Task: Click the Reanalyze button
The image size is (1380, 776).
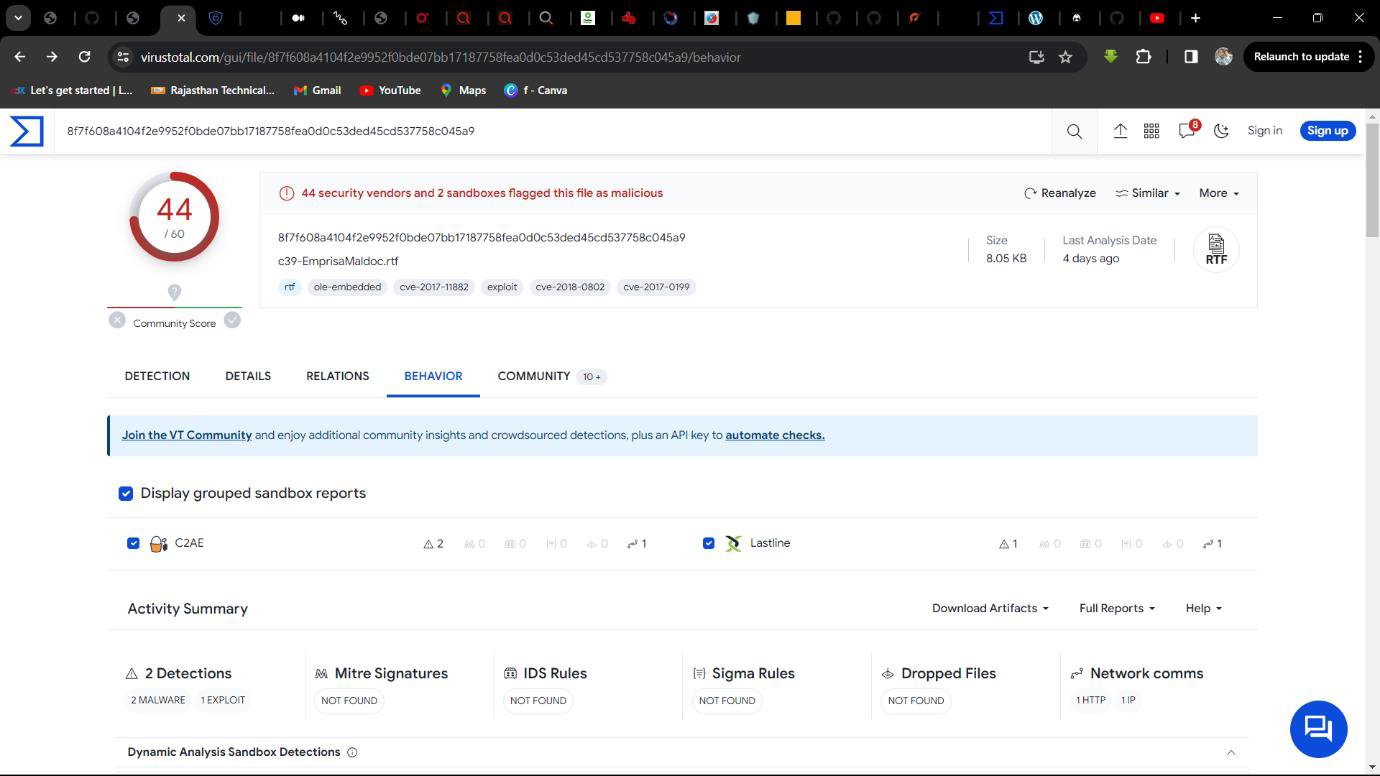Action: 1059,193
